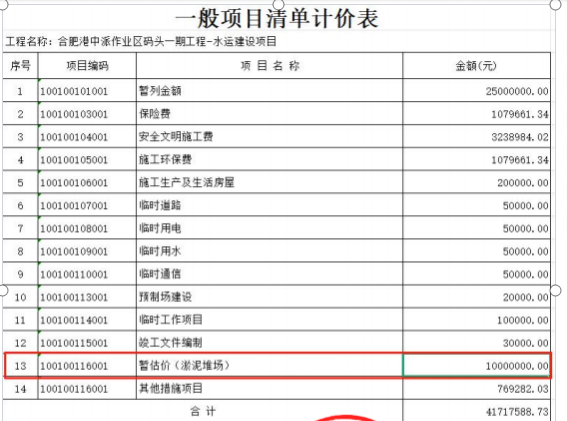This screenshot has height=421, width=567.
Task: Select the 保险费 row name cell
Action: coord(269,114)
